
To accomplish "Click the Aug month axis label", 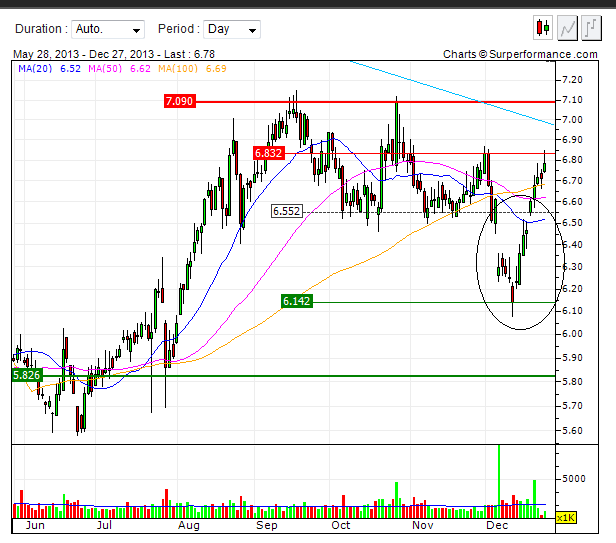I will 189,525.
